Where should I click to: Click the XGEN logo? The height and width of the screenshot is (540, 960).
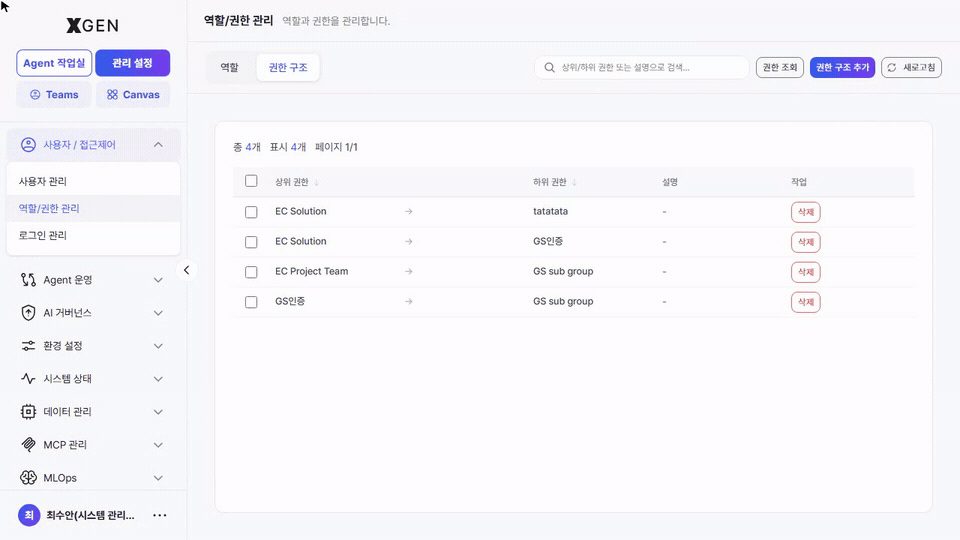click(x=92, y=25)
